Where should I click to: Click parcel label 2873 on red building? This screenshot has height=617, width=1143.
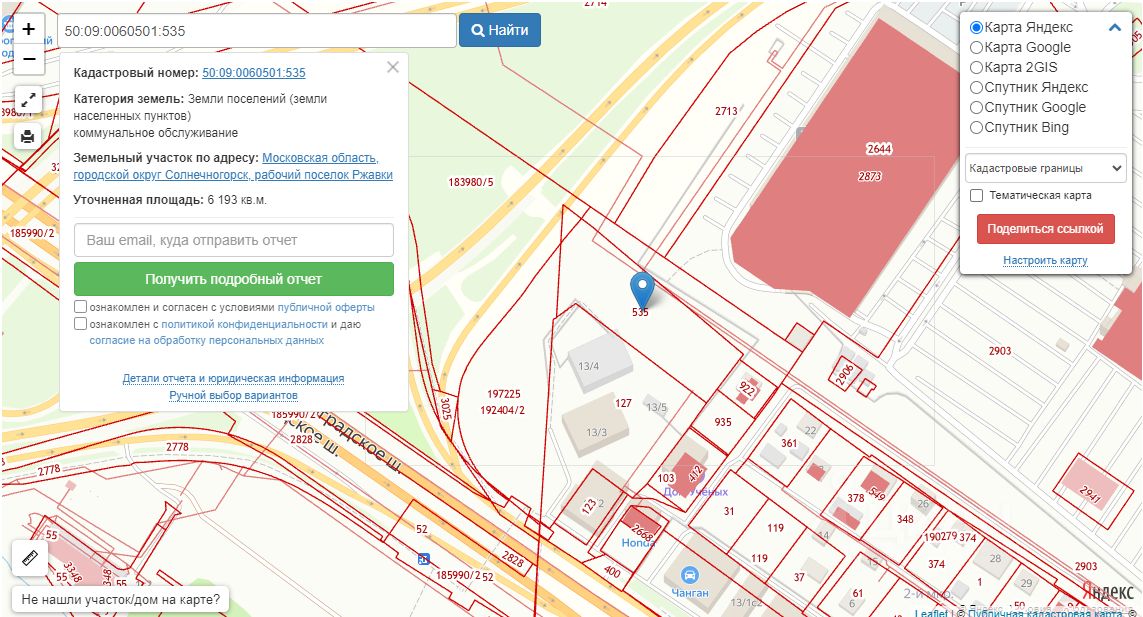[x=870, y=176]
